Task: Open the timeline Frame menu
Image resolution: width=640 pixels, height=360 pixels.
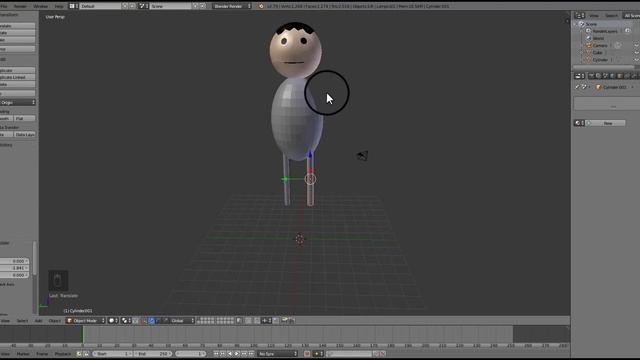Action: (42, 354)
